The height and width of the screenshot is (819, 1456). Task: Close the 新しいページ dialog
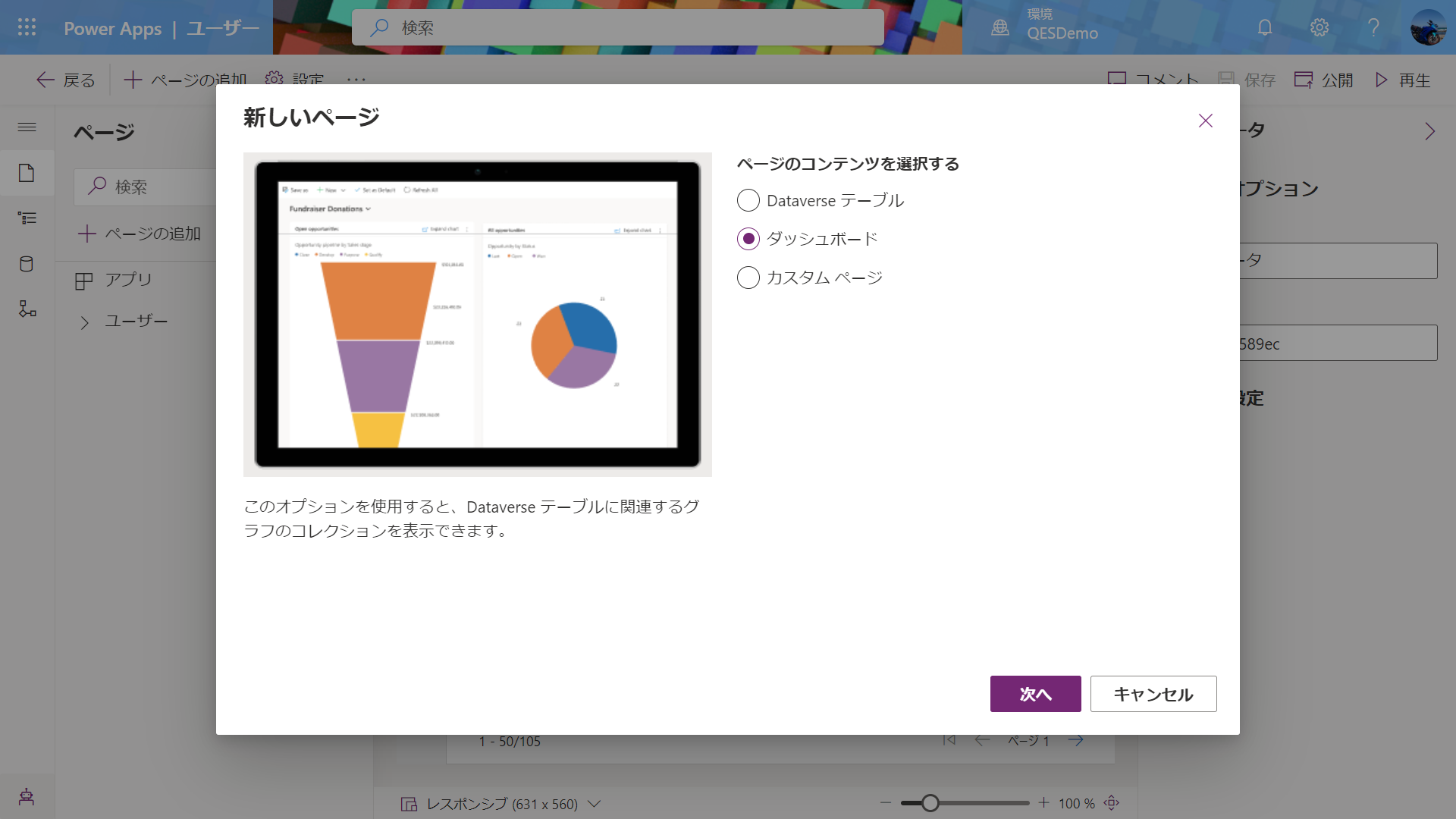pyautogui.click(x=1206, y=121)
